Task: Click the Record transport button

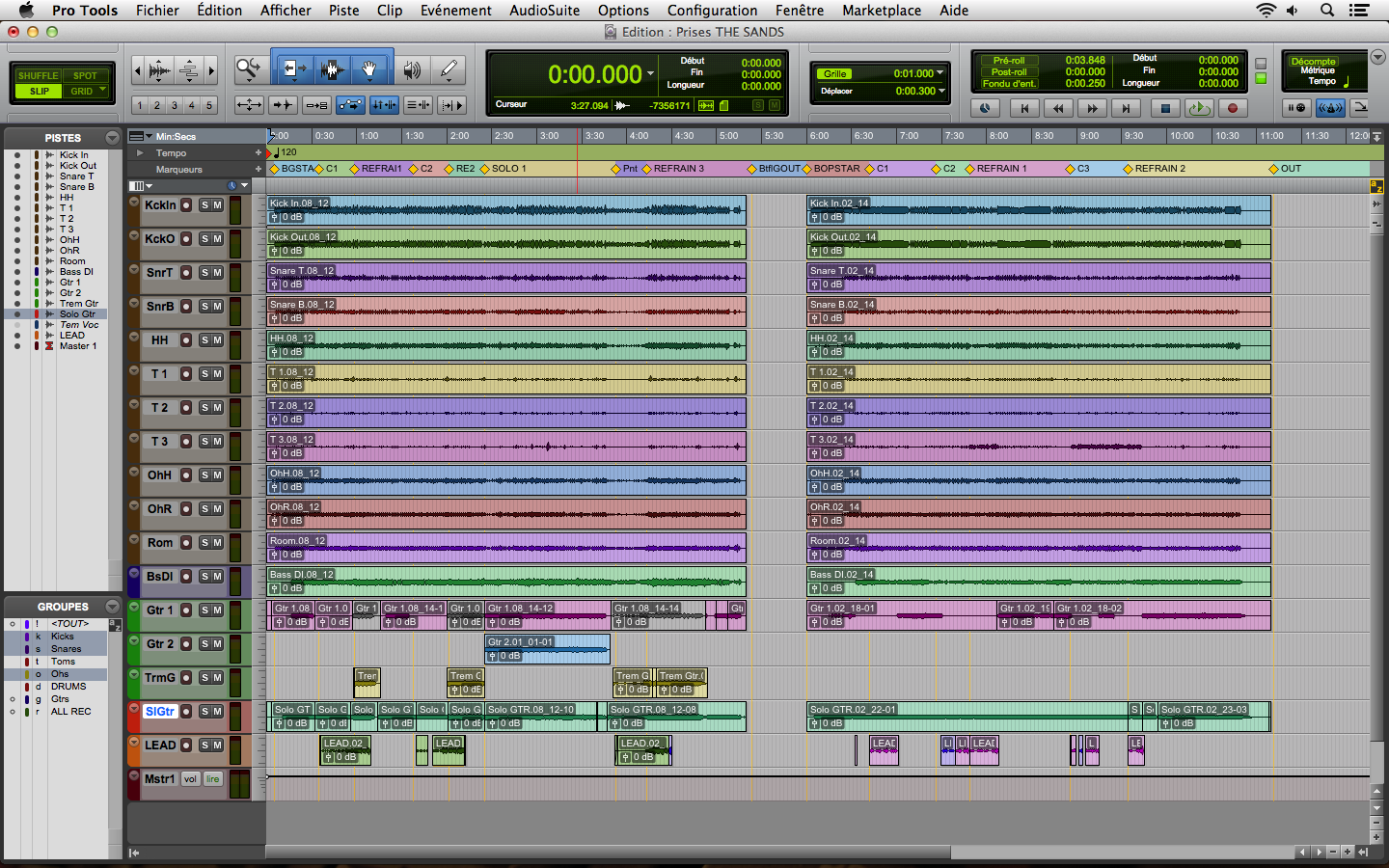Action: point(1232,108)
